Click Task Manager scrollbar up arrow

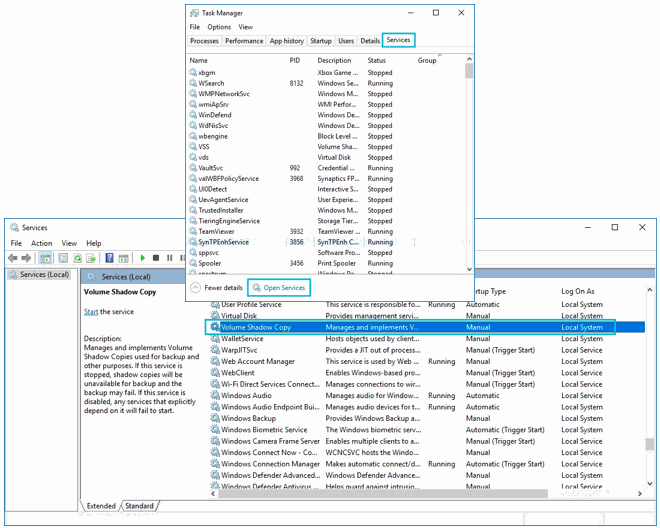[469, 59]
